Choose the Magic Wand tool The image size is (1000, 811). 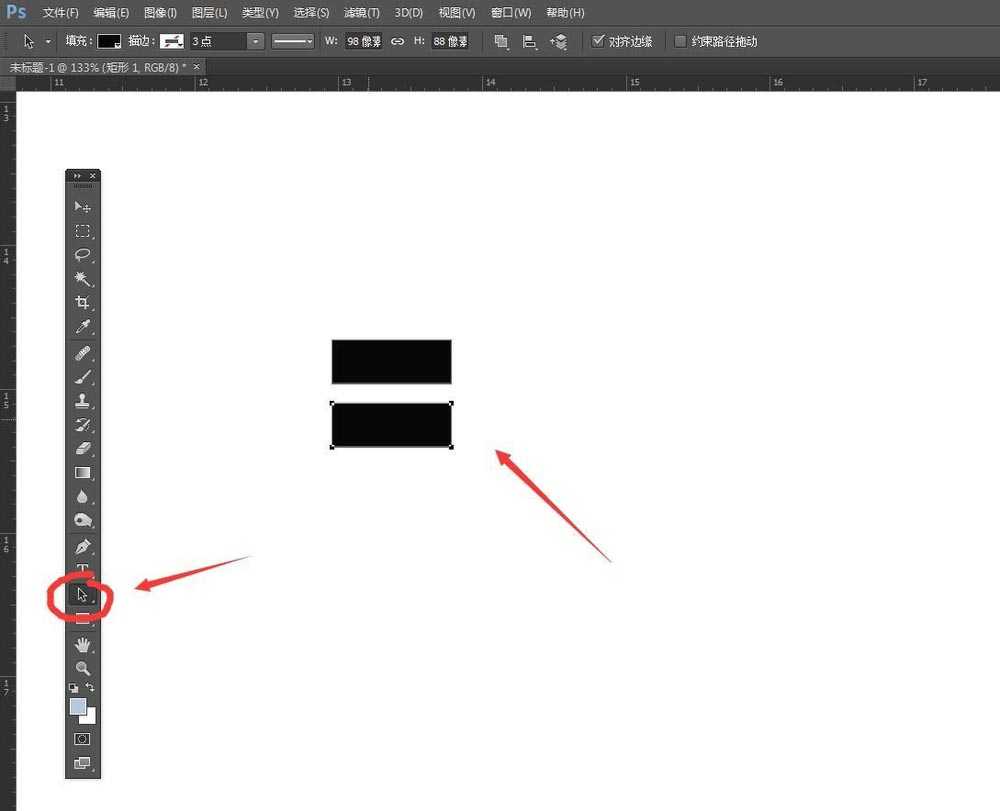point(83,279)
